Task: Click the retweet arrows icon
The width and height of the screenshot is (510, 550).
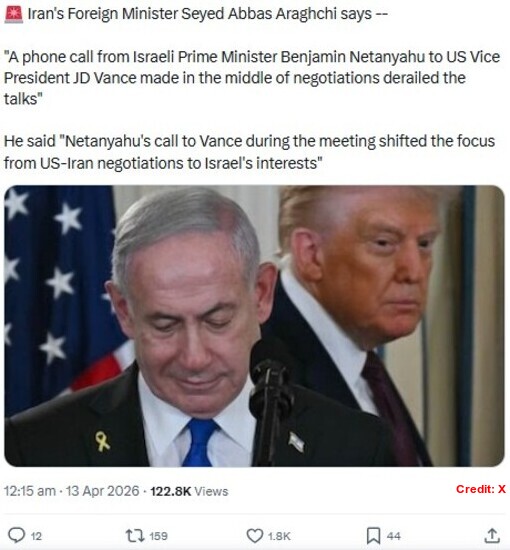Action: click(x=135, y=536)
